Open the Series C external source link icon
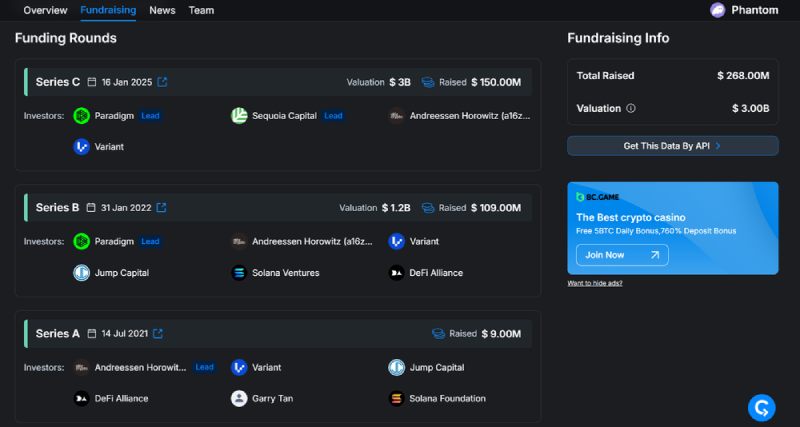800x427 pixels. click(162, 82)
